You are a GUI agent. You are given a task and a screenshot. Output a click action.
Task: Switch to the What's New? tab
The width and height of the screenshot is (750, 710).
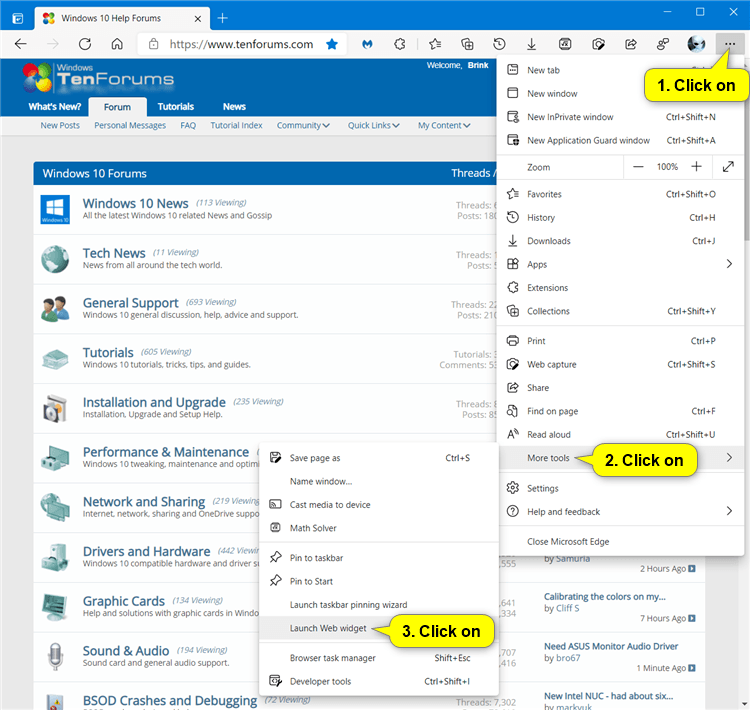coord(55,107)
